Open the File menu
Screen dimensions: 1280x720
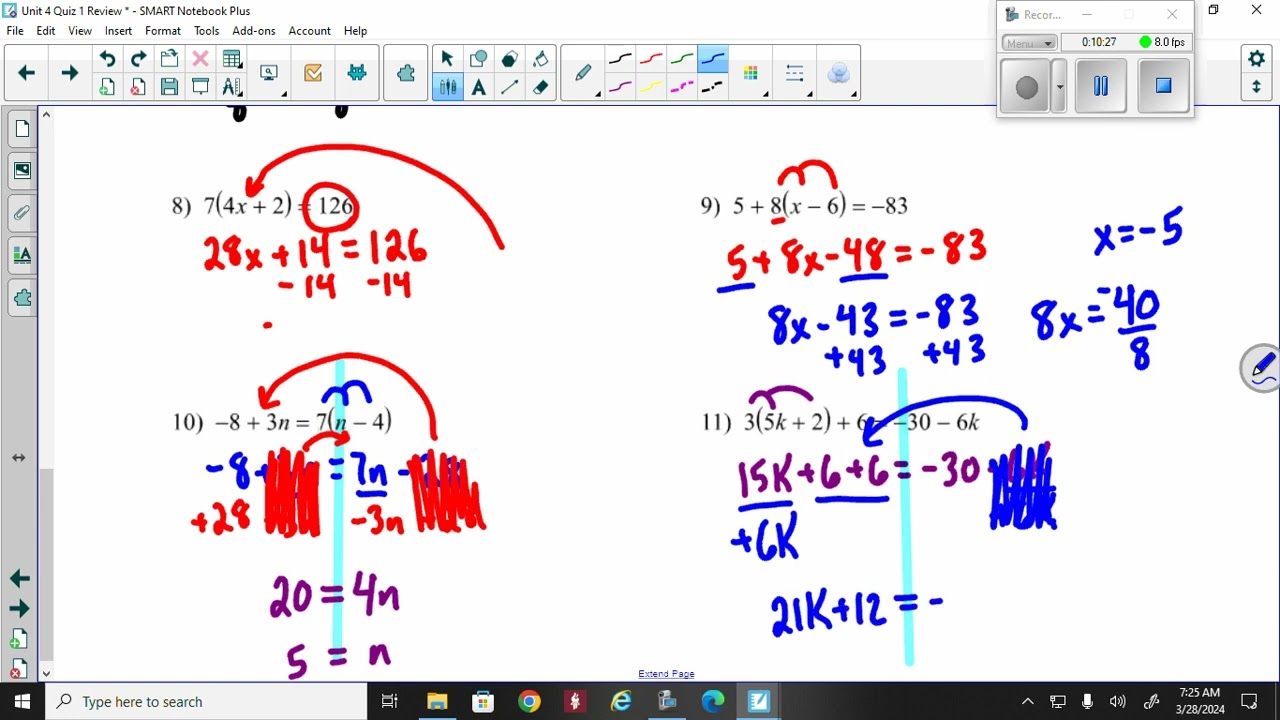[15, 31]
